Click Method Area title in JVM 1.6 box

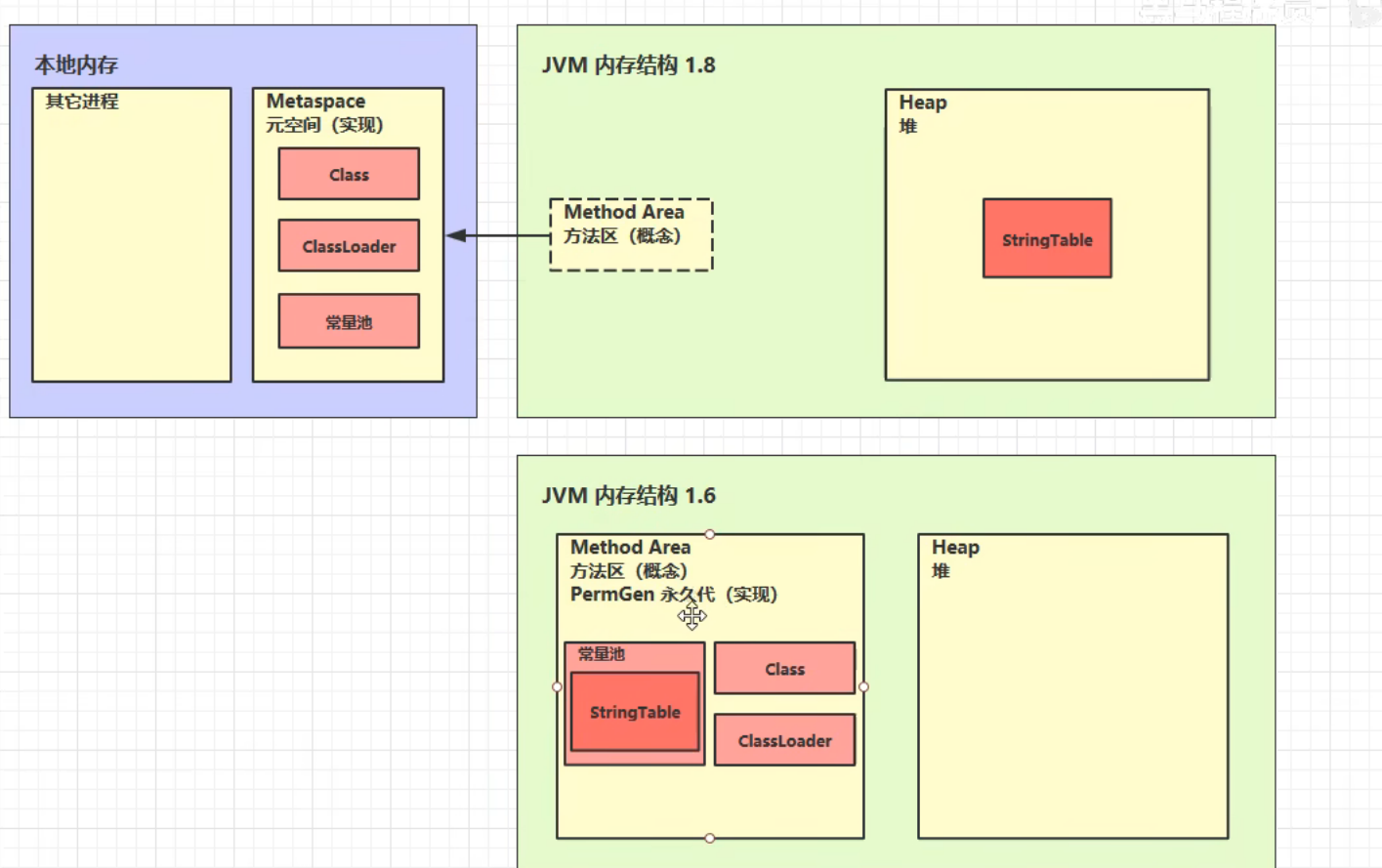tap(630, 548)
